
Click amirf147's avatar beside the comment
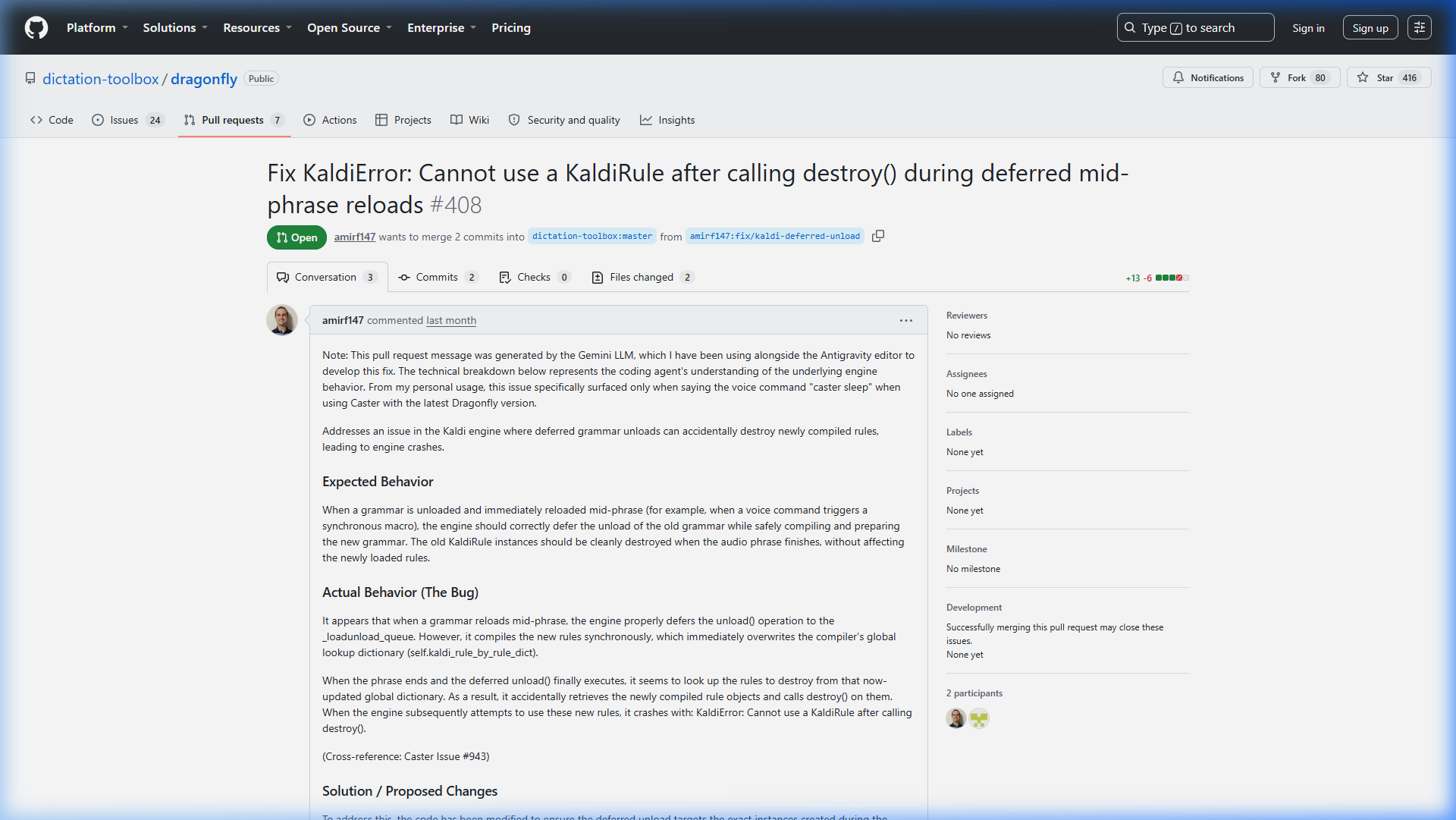282,320
